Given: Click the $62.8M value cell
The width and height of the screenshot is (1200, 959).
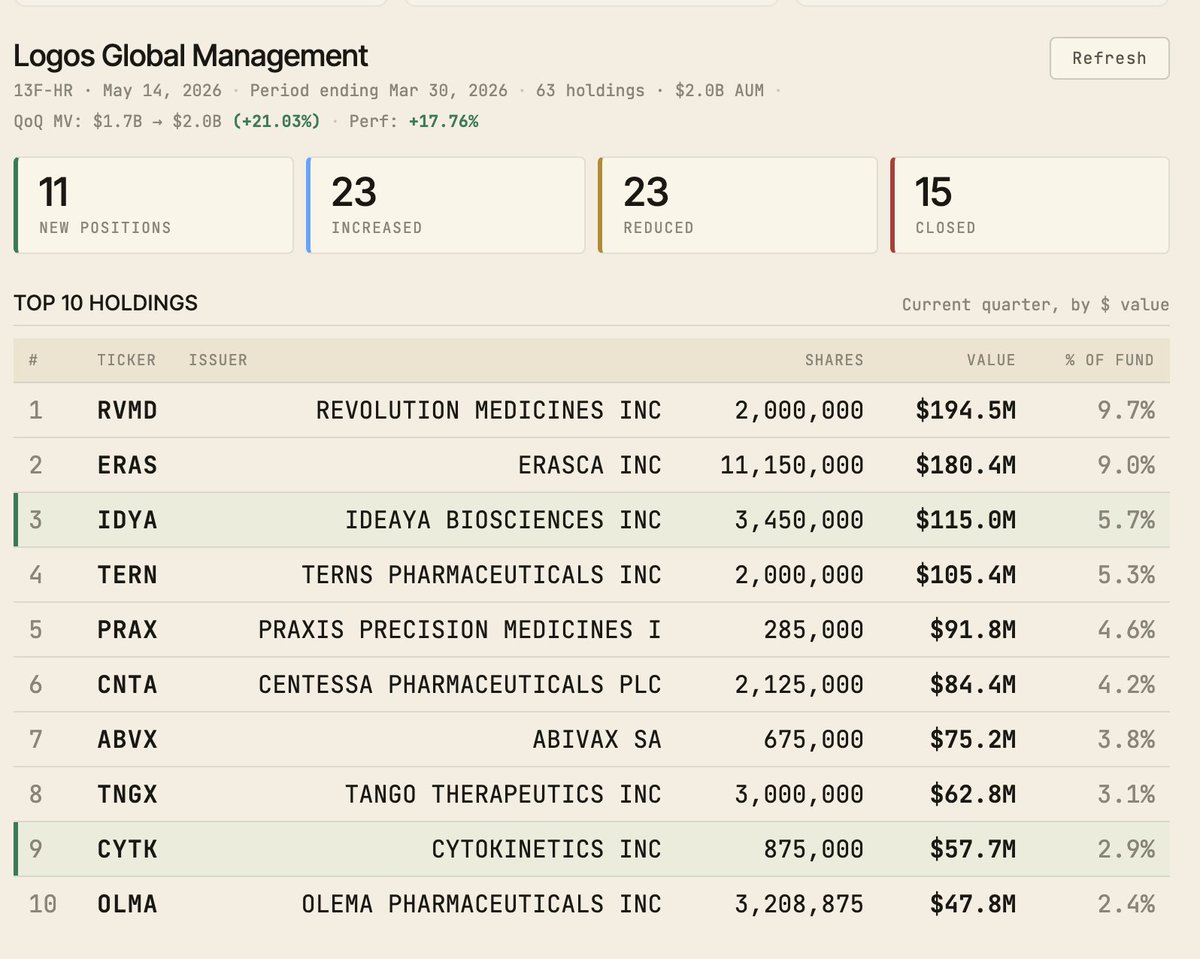Looking at the screenshot, I should point(973,795).
